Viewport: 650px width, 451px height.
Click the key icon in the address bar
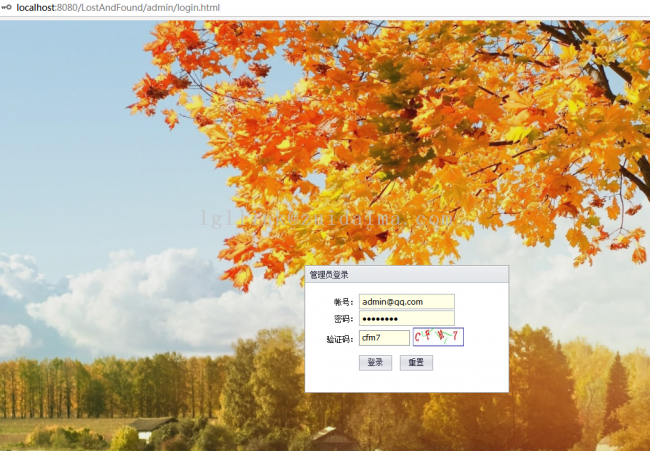coord(7,8)
